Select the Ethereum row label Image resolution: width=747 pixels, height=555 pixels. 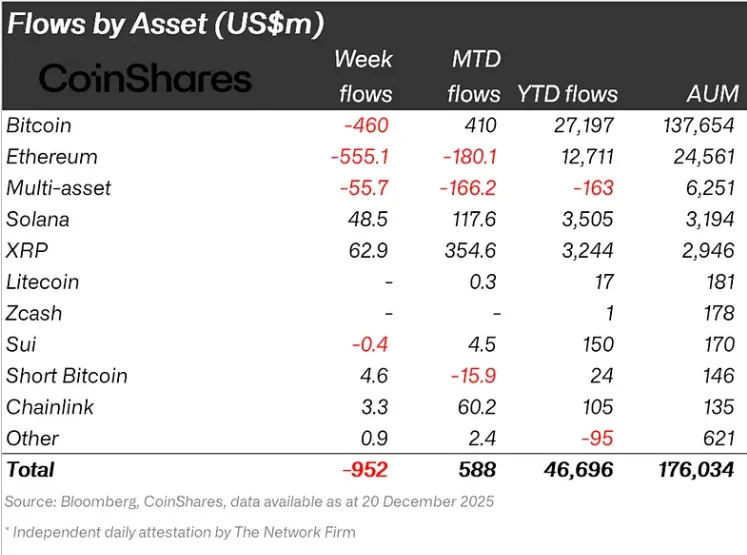(x=52, y=157)
